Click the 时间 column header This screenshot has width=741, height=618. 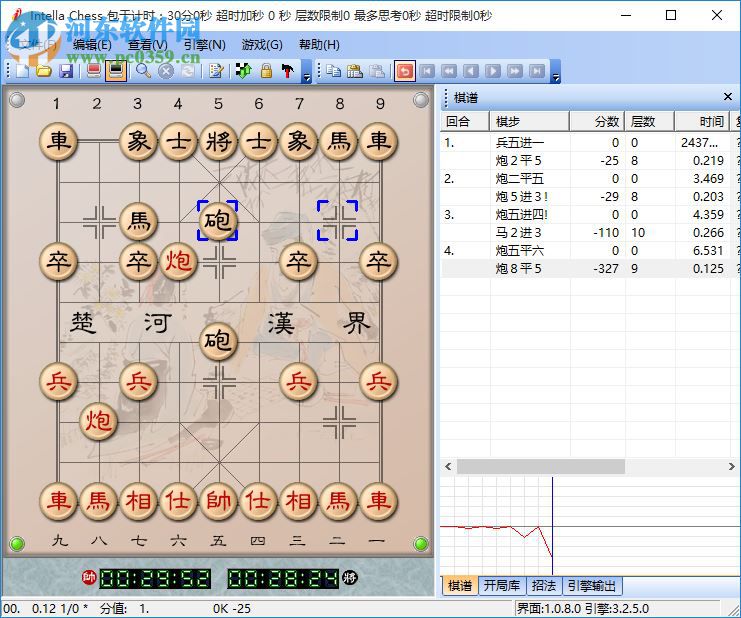click(702, 121)
